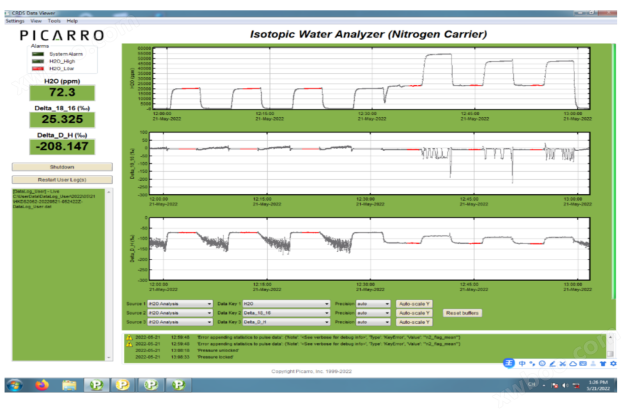Click the user log panel scroll-up arrow
This screenshot has height=419, width=632.
108,192
